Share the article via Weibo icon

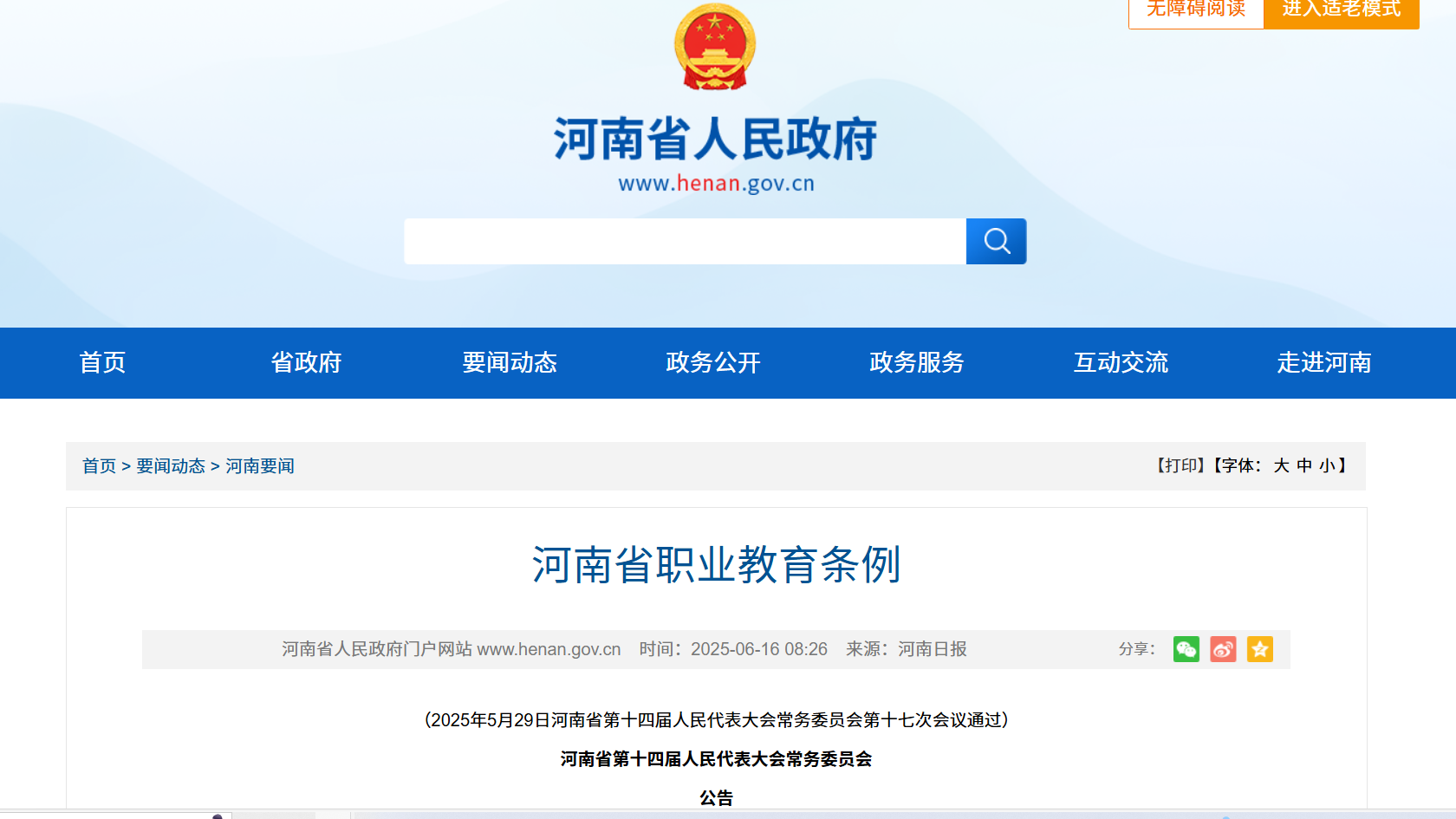[1223, 649]
